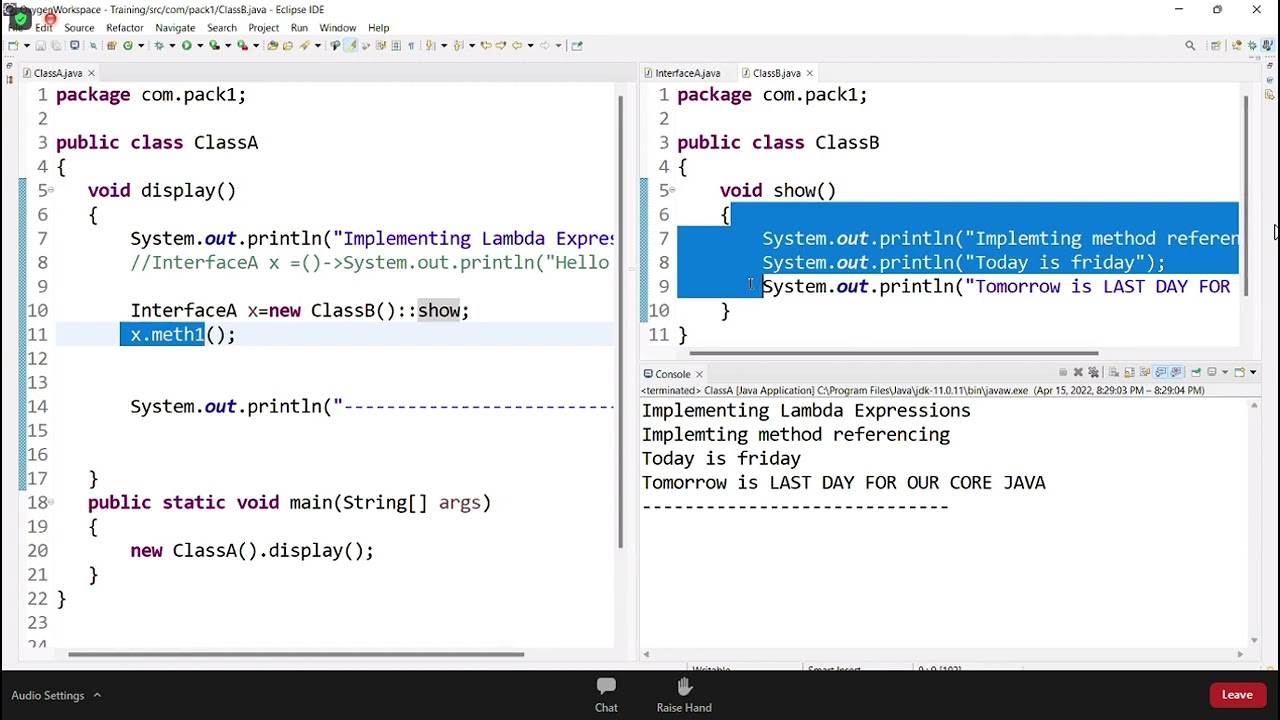
Task: Click the External Tools run icon
Action: point(242,45)
